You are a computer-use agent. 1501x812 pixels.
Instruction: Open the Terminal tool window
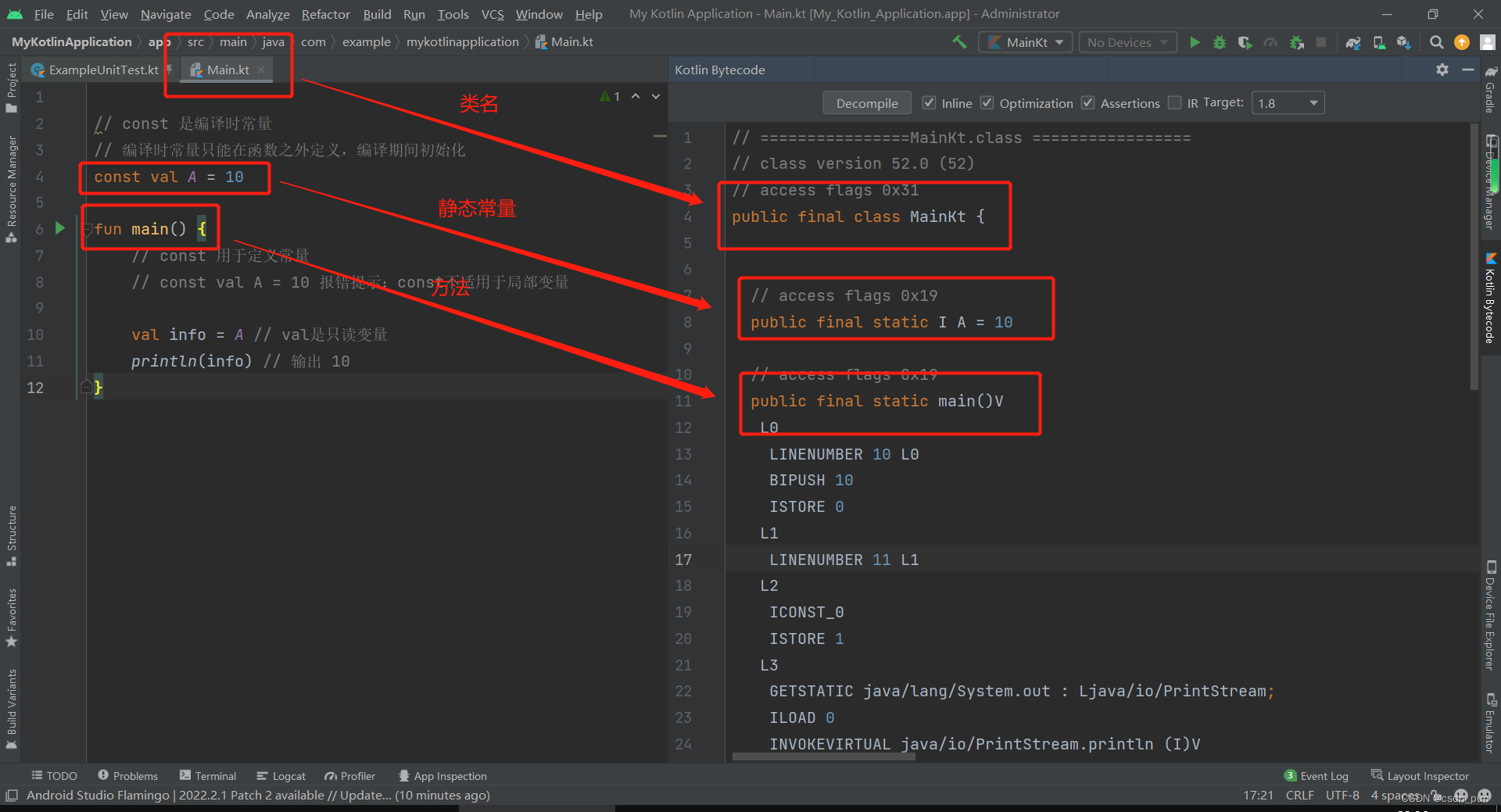(x=207, y=775)
